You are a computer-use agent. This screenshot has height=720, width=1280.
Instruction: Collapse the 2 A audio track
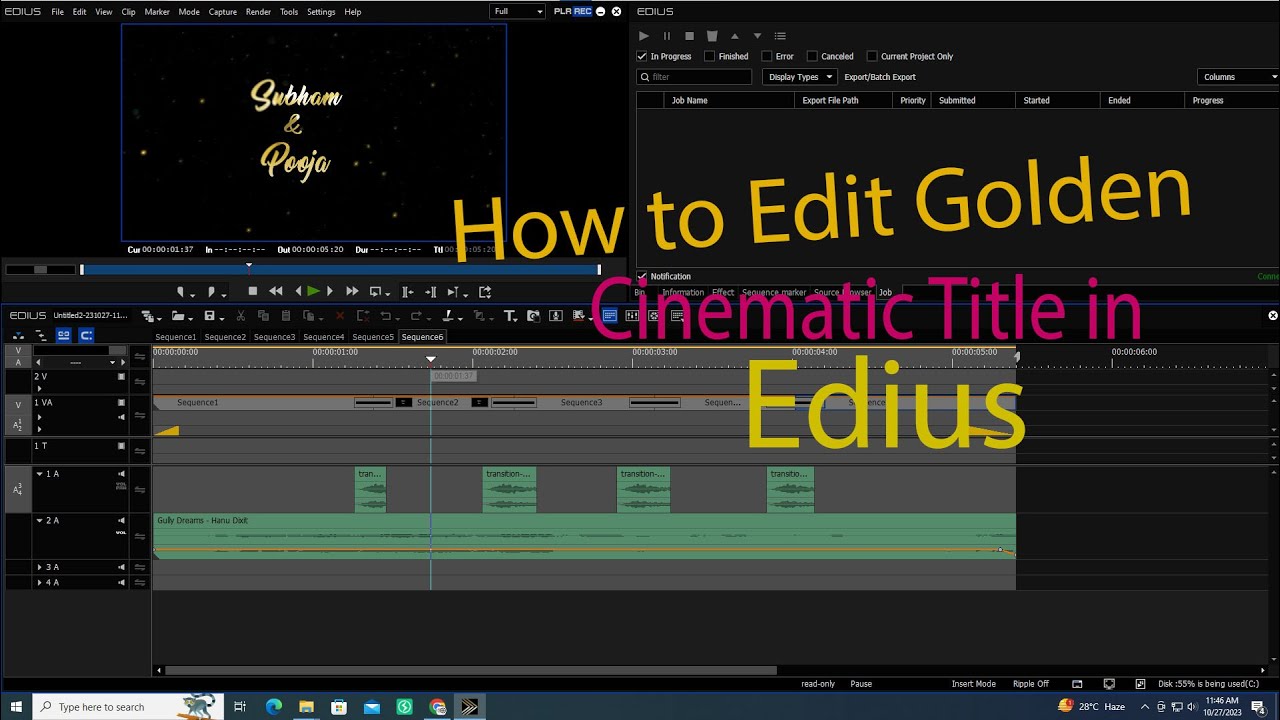pos(40,521)
